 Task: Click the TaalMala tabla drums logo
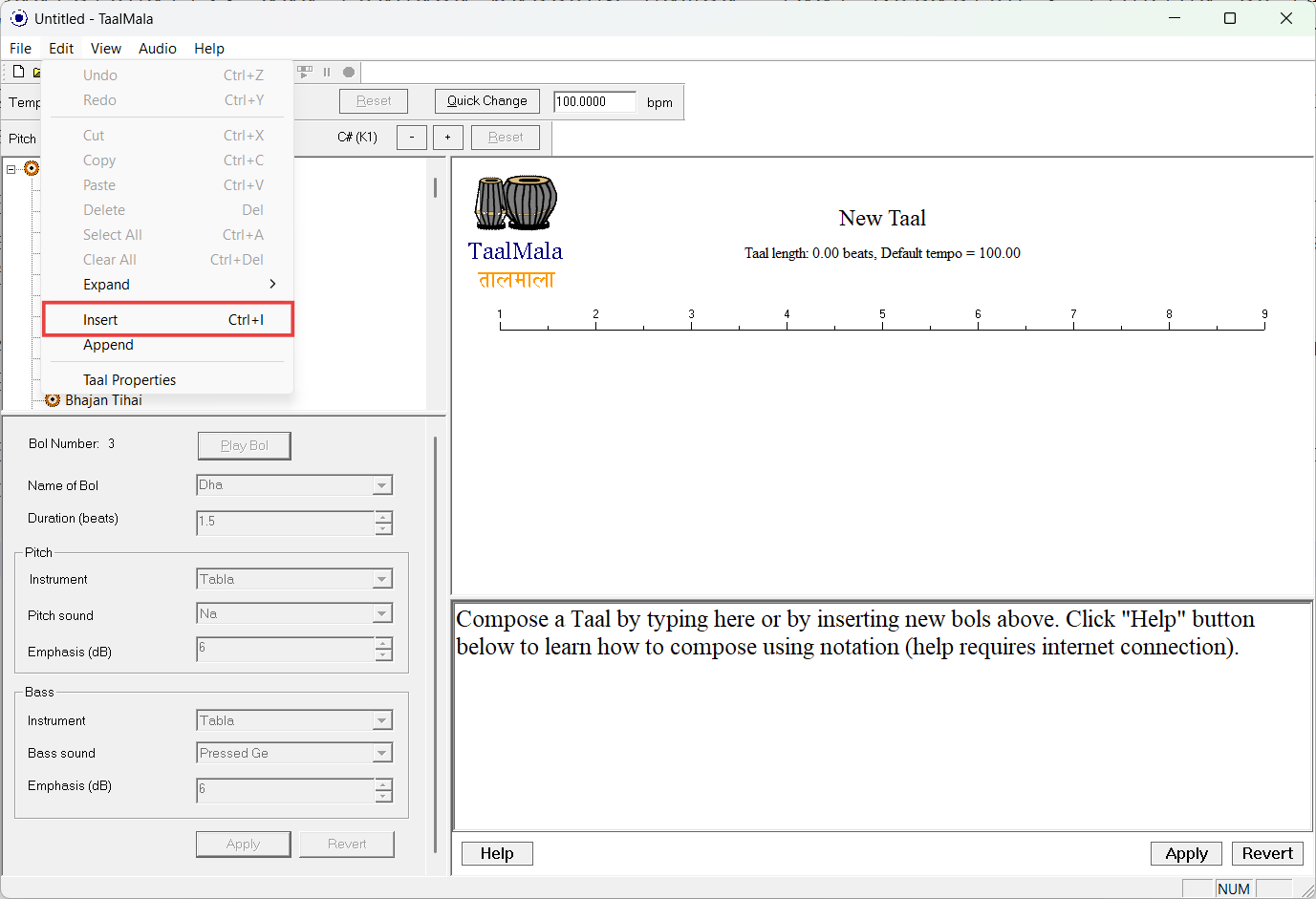pos(516,203)
